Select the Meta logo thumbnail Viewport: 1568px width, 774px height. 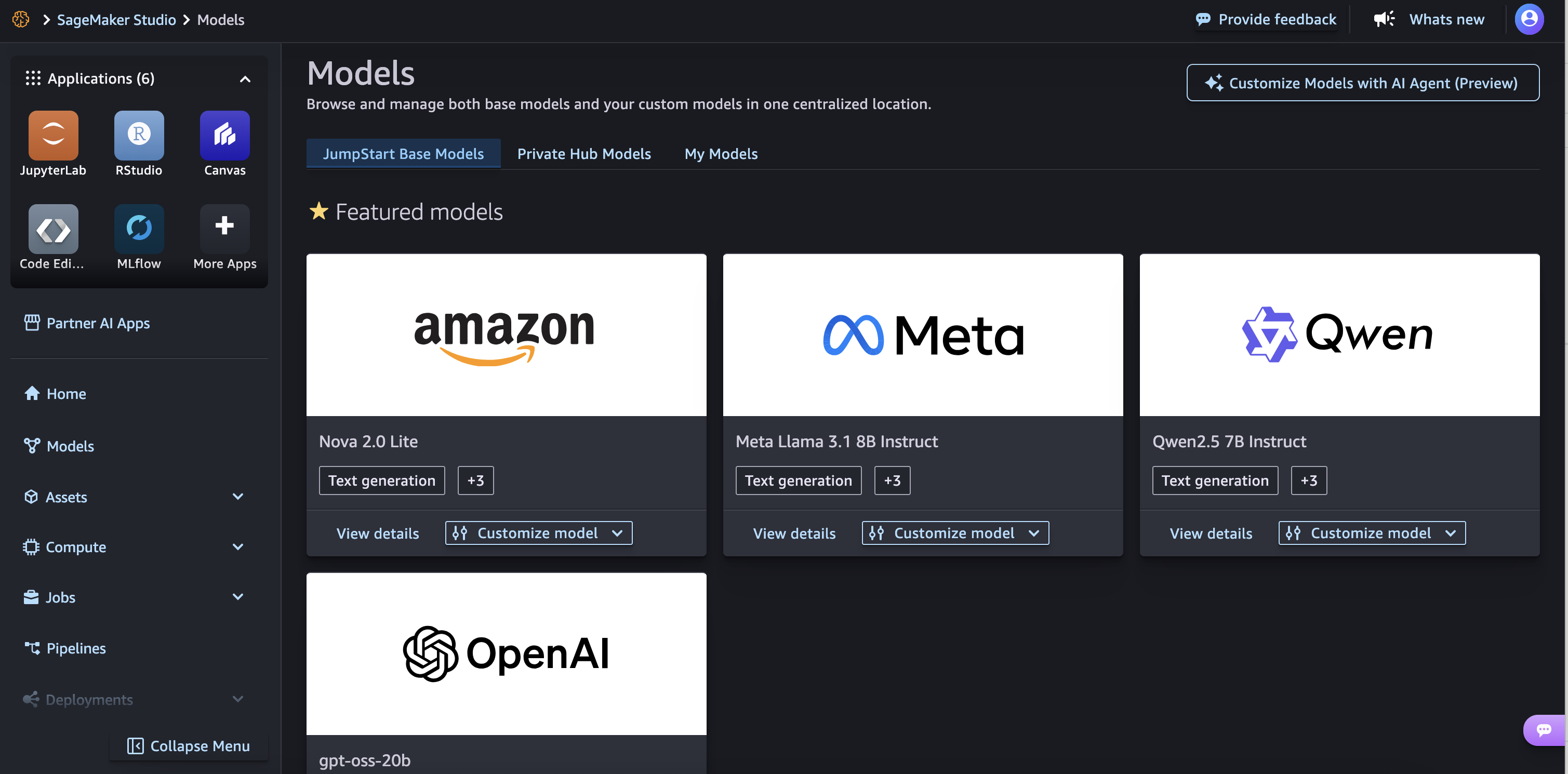pos(923,335)
